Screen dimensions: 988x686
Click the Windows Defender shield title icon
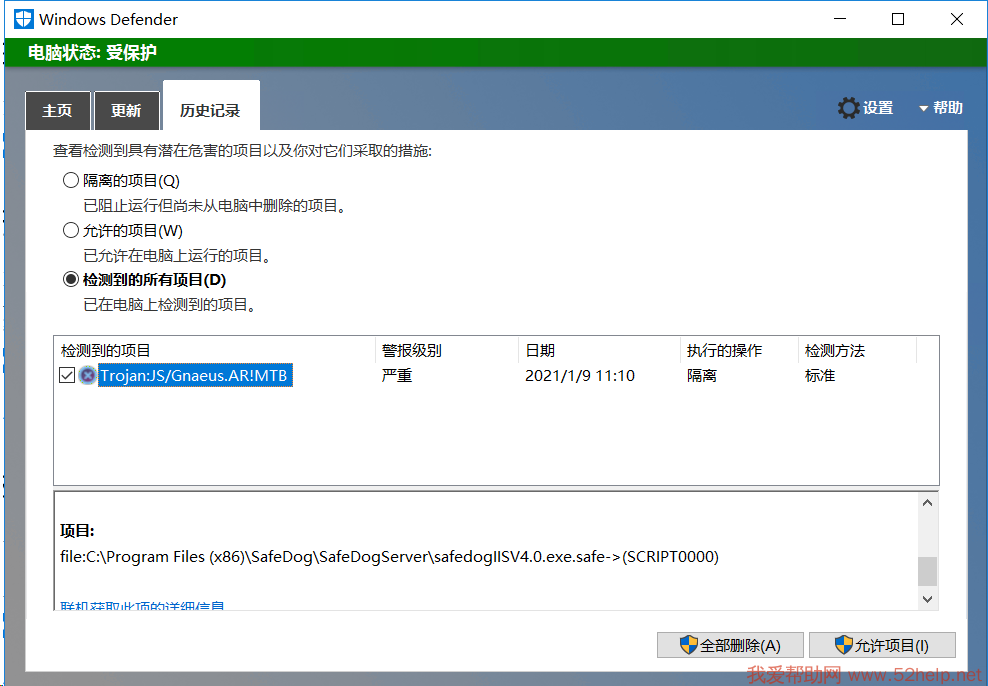point(23,19)
